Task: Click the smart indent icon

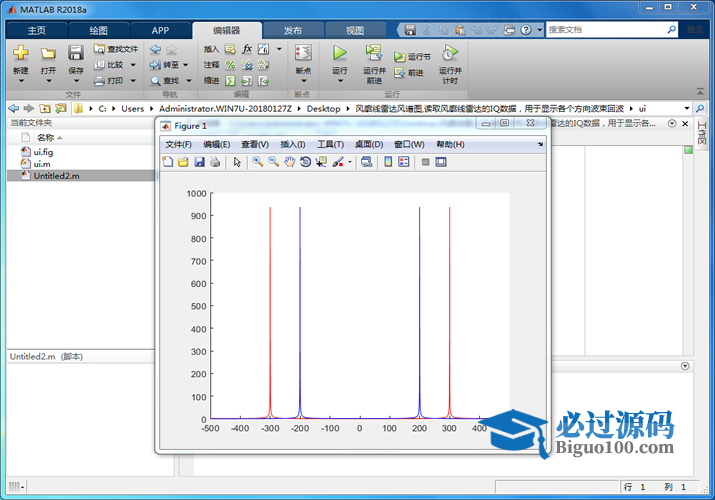Action: coord(231,81)
